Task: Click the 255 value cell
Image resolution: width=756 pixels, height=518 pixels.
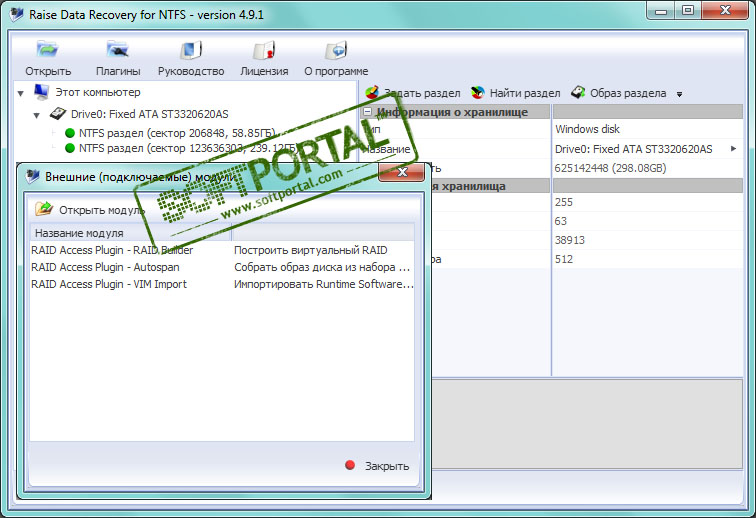Action: (x=648, y=202)
